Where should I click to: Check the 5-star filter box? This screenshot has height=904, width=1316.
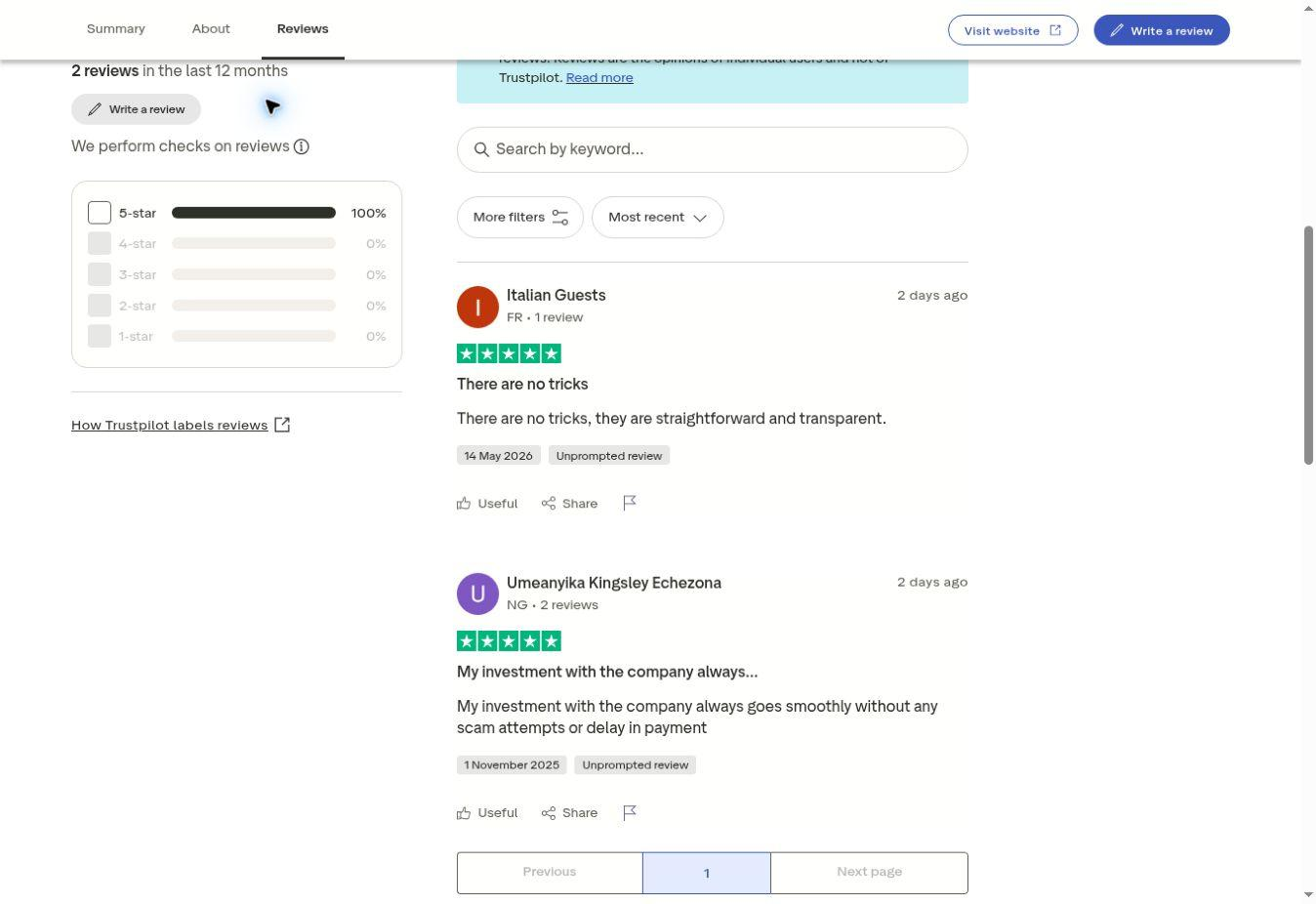click(100, 213)
